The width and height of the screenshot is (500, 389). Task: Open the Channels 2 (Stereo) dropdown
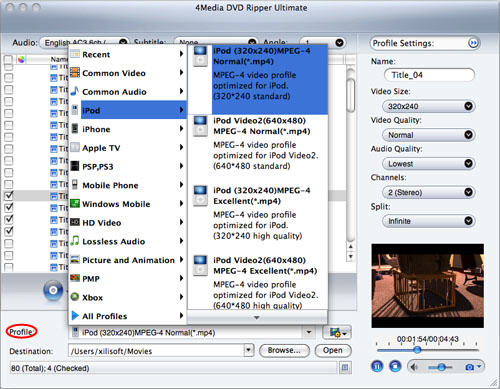[x=429, y=192]
